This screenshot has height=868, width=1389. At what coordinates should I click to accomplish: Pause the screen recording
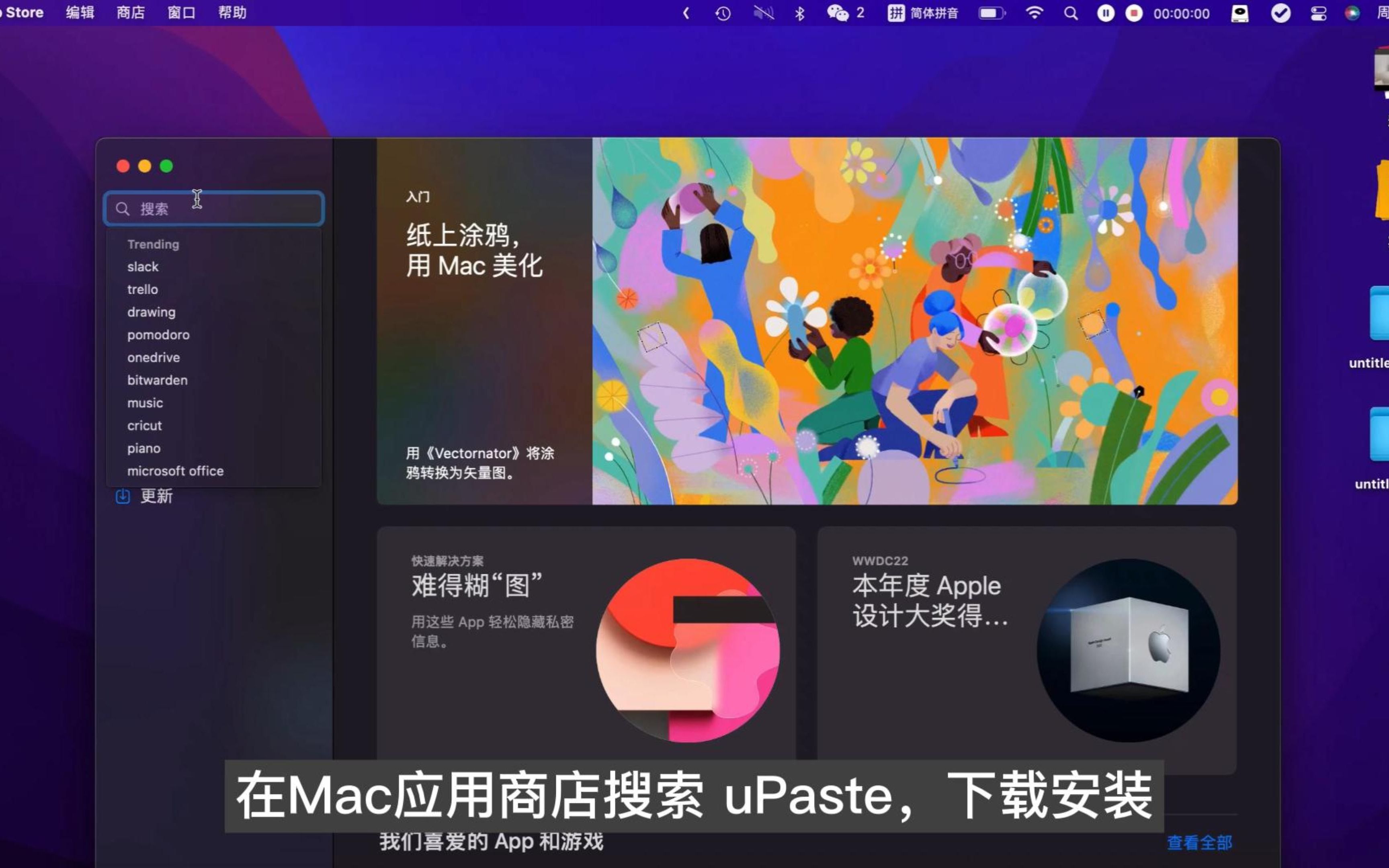coord(1106,13)
